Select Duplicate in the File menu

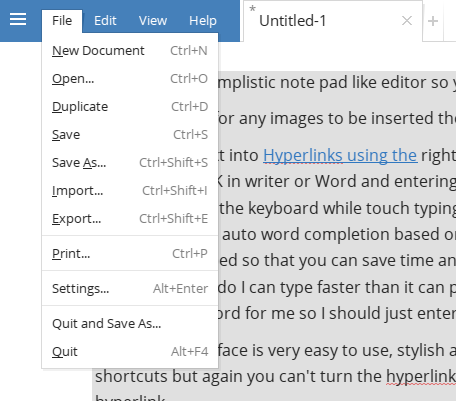(x=130, y=107)
